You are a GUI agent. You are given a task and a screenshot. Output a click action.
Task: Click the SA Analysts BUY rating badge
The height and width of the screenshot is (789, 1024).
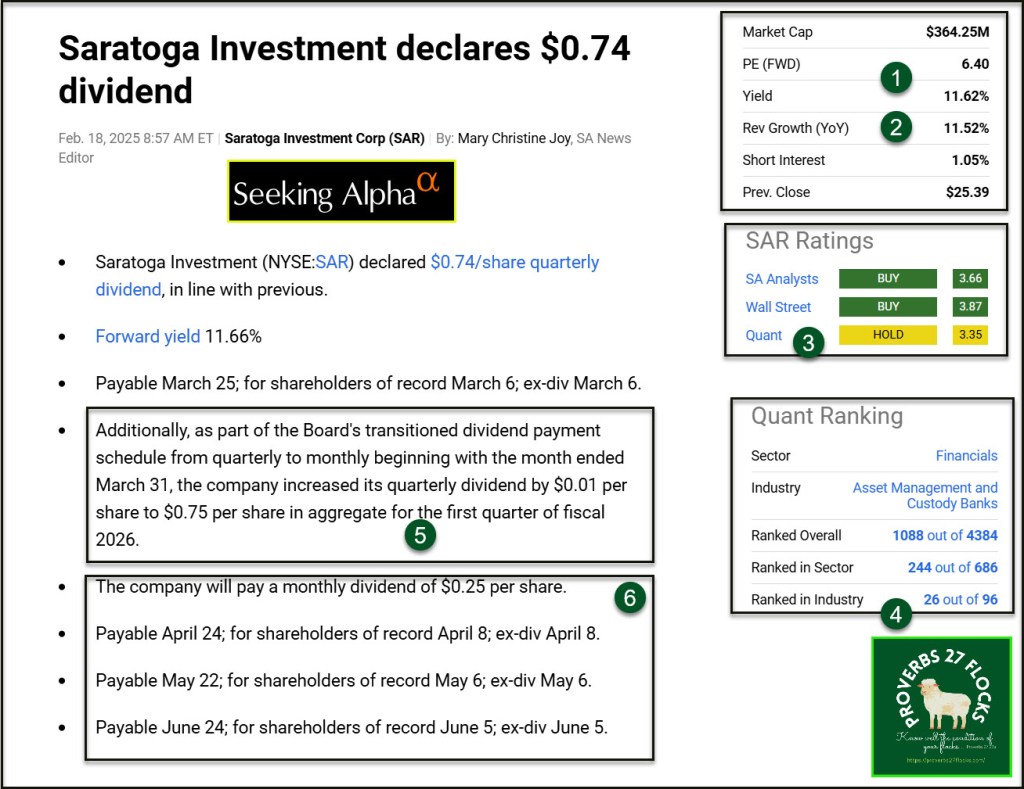pos(887,279)
